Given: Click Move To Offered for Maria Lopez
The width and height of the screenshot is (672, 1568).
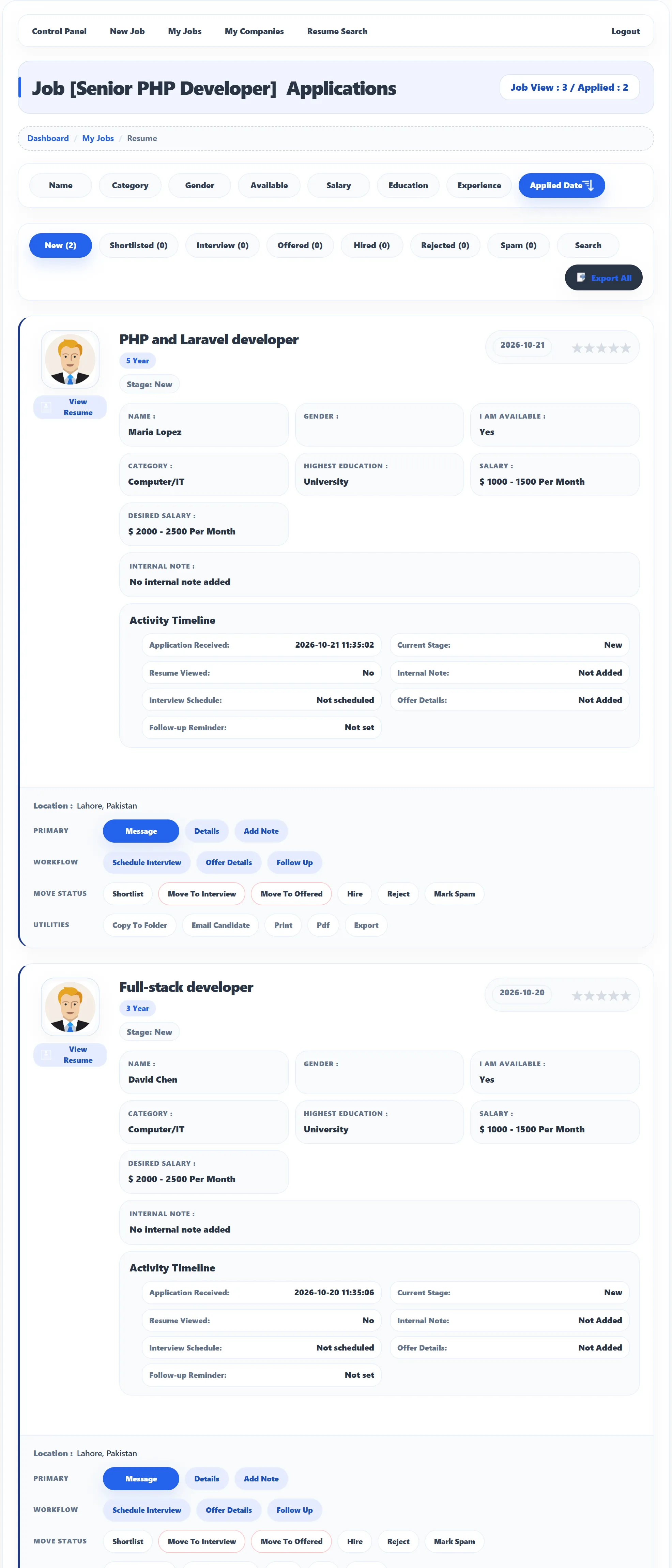Looking at the screenshot, I should (x=292, y=893).
